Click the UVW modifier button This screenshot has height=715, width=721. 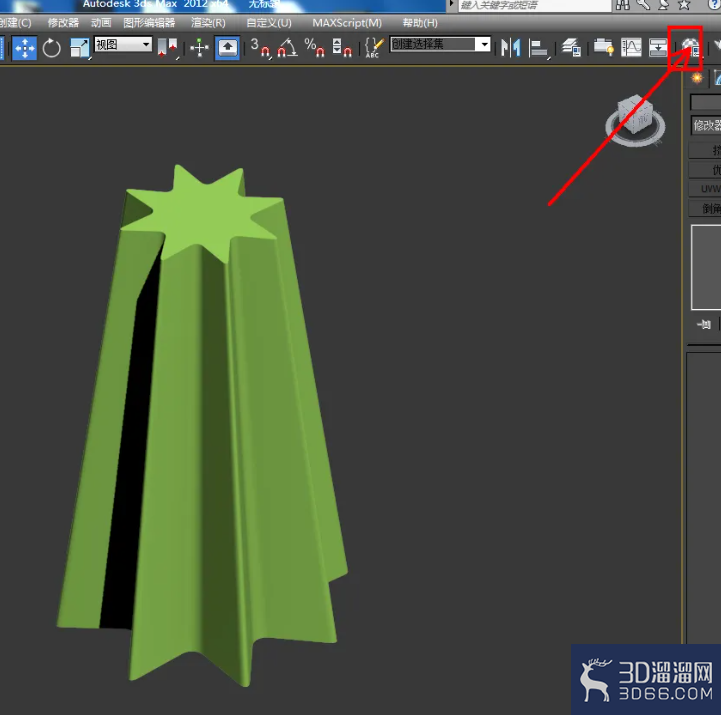[x=705, y=189]
